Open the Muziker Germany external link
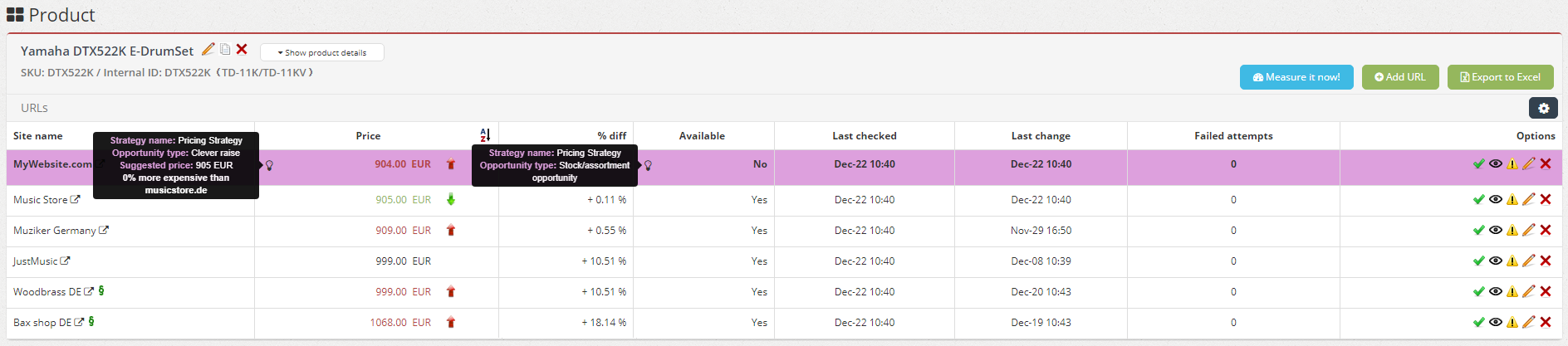The image size is (1568, 346). point(104,231)
